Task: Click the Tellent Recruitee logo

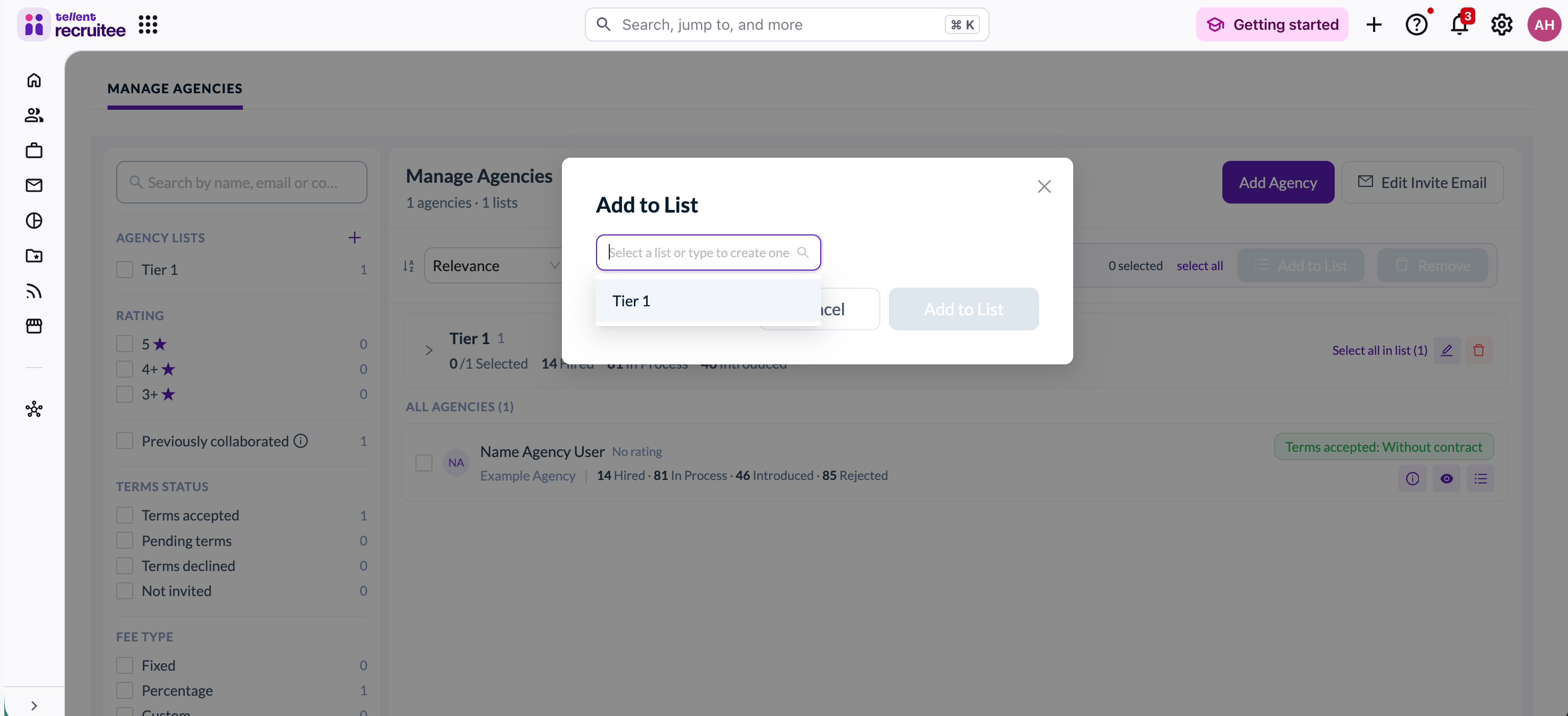Action: [72, 25]
